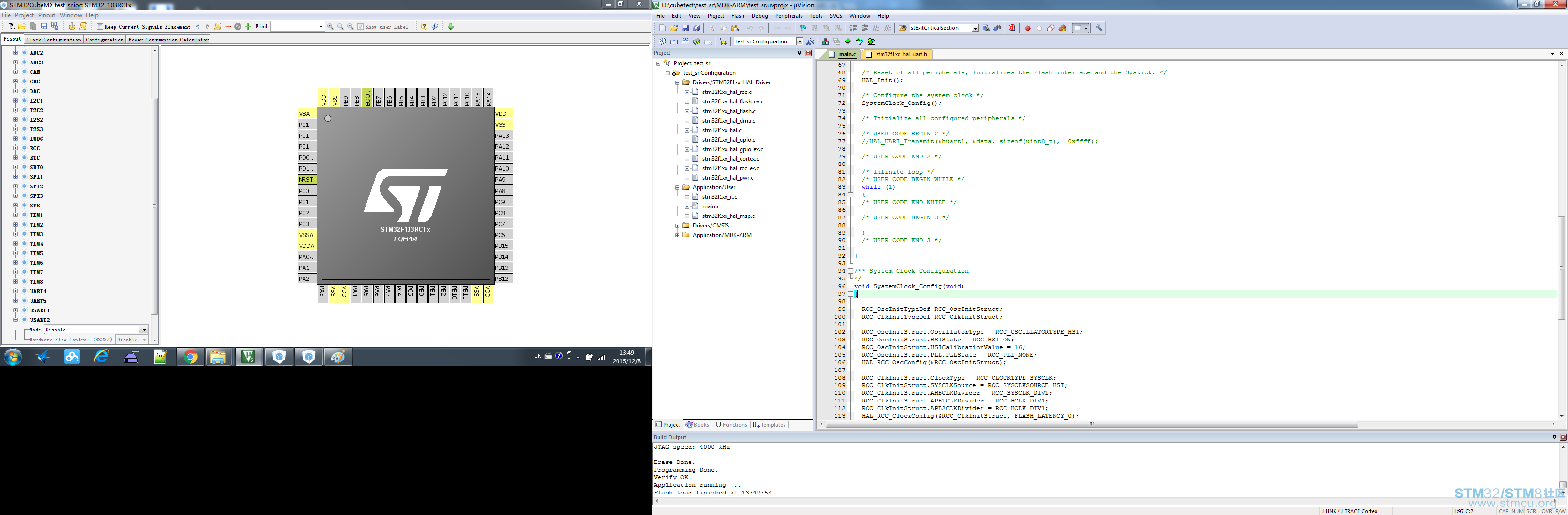Open the test_sr Configuration target dropdown

point(800,41)
